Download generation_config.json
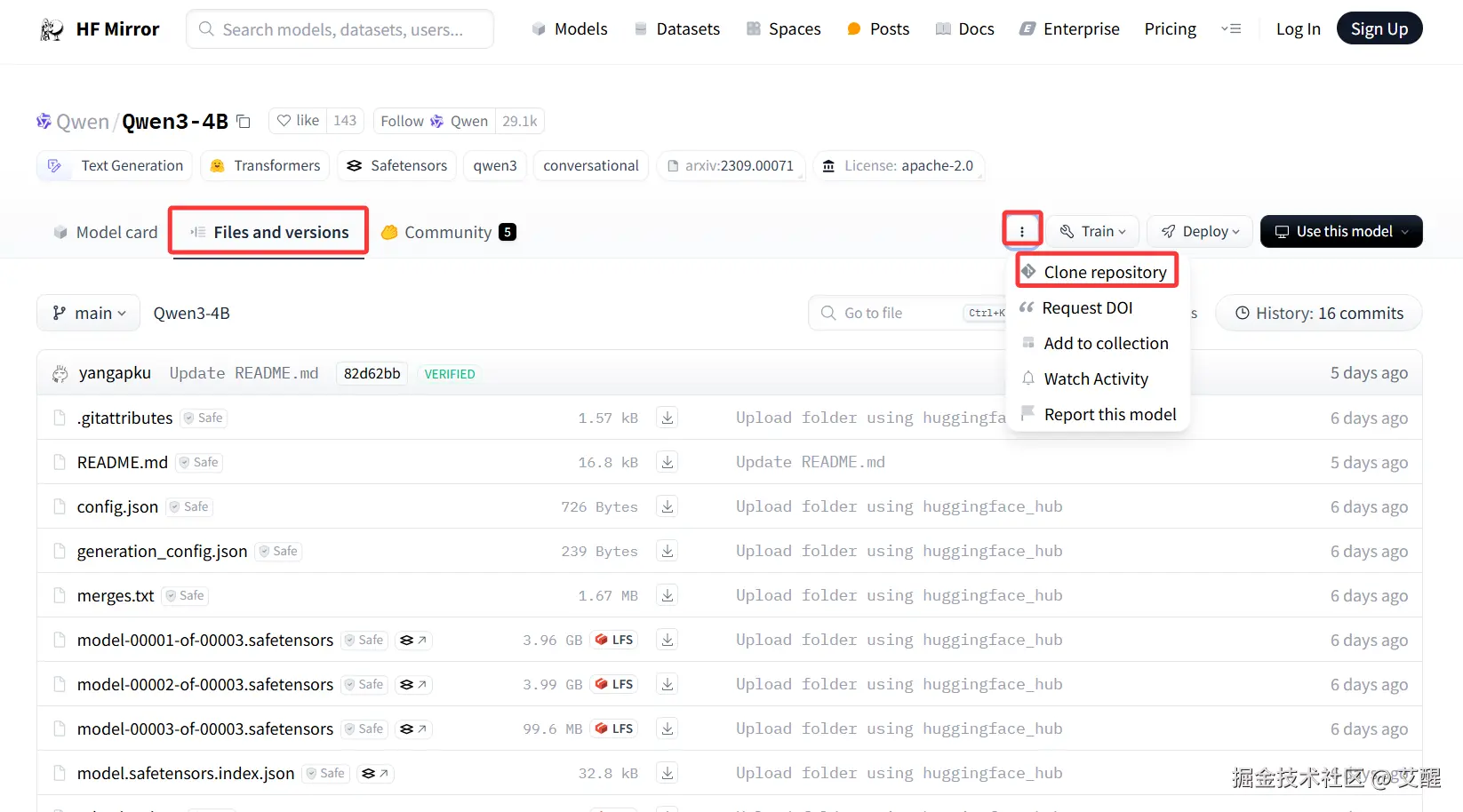The height and width of the screenshot is (812, 1463). pos(668,551)
